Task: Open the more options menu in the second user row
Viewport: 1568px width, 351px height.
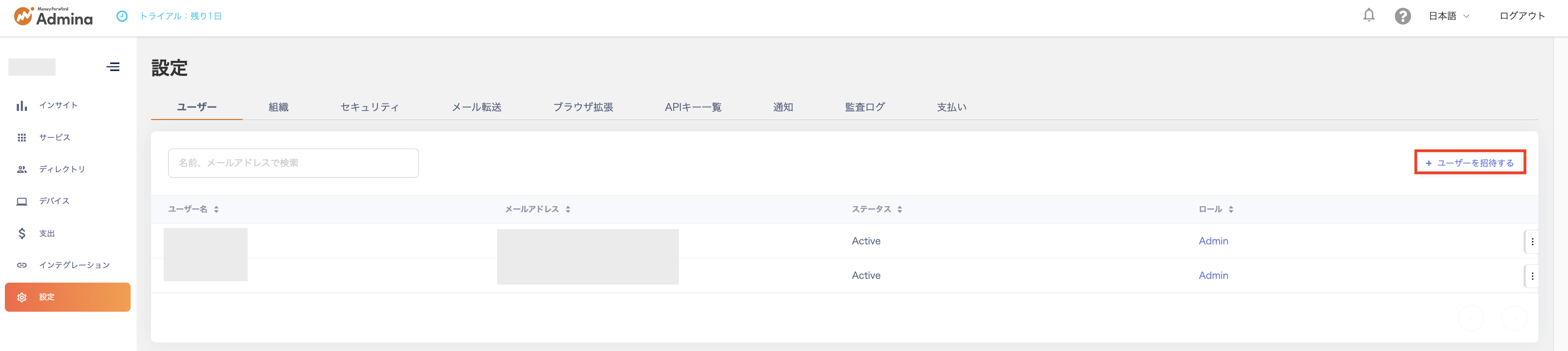Action: tap(1531, 276)
